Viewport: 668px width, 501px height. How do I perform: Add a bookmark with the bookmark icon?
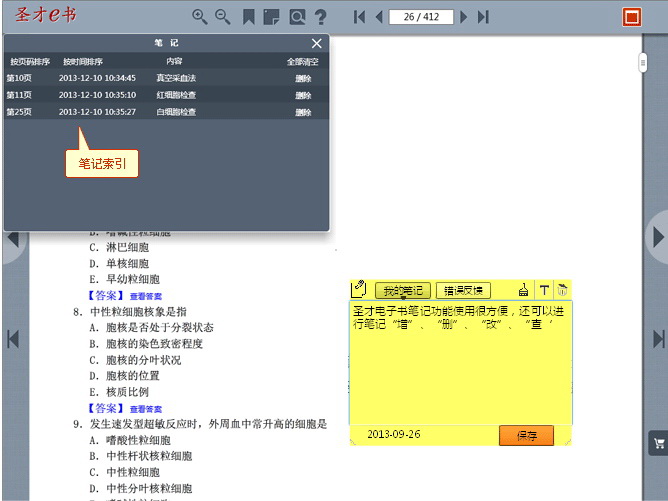pyautogui.click(x=248, y=17)
